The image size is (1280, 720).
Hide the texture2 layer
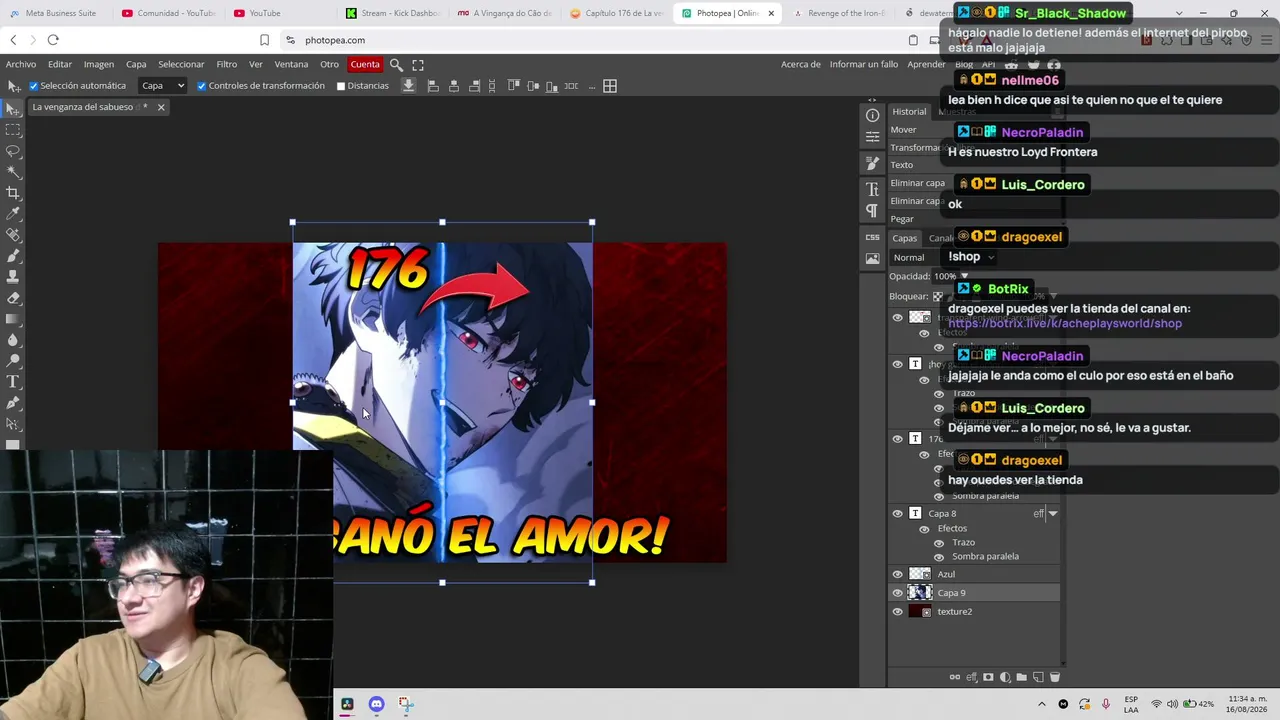pyautogui.click(x=897, y=611)
